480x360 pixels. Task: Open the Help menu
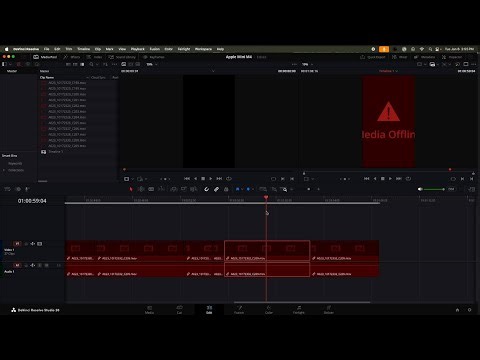pyautogui.click(x=220, y=49)
